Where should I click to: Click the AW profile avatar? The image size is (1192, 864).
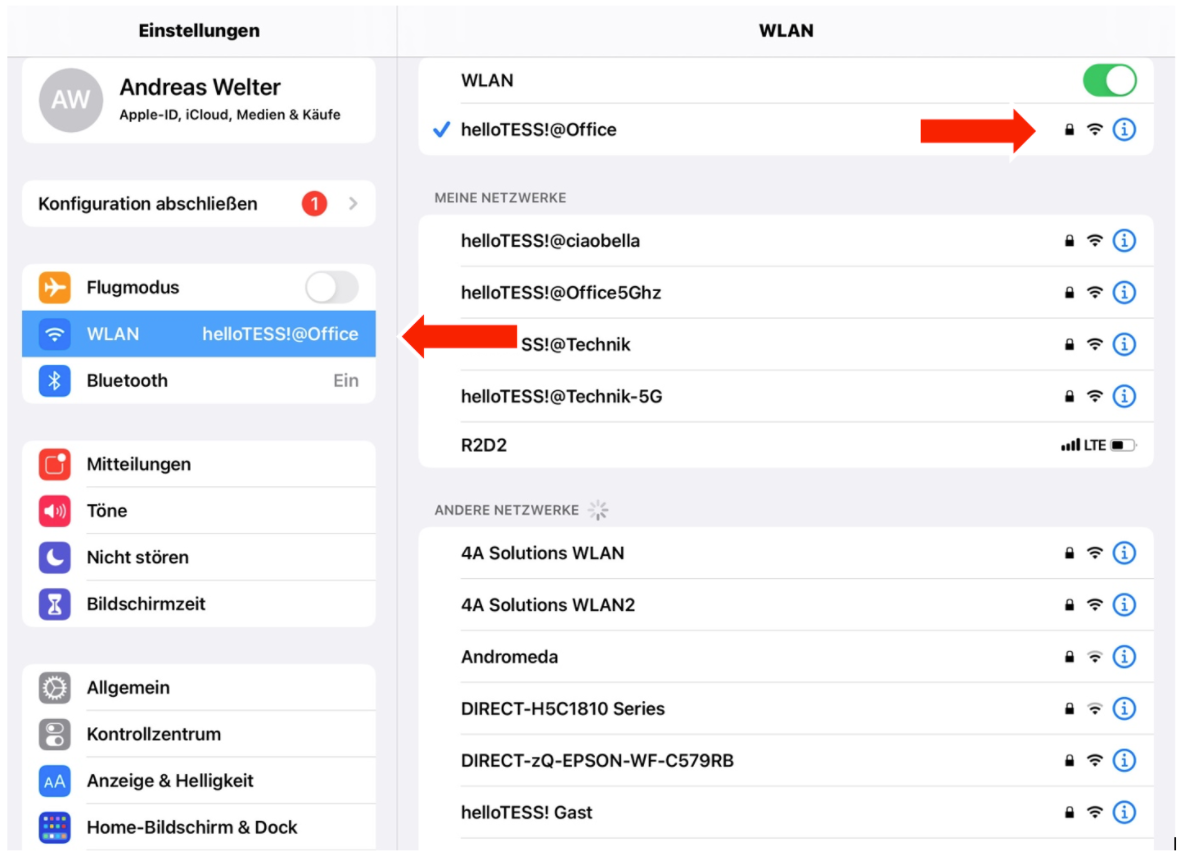(x=71, y=100)
